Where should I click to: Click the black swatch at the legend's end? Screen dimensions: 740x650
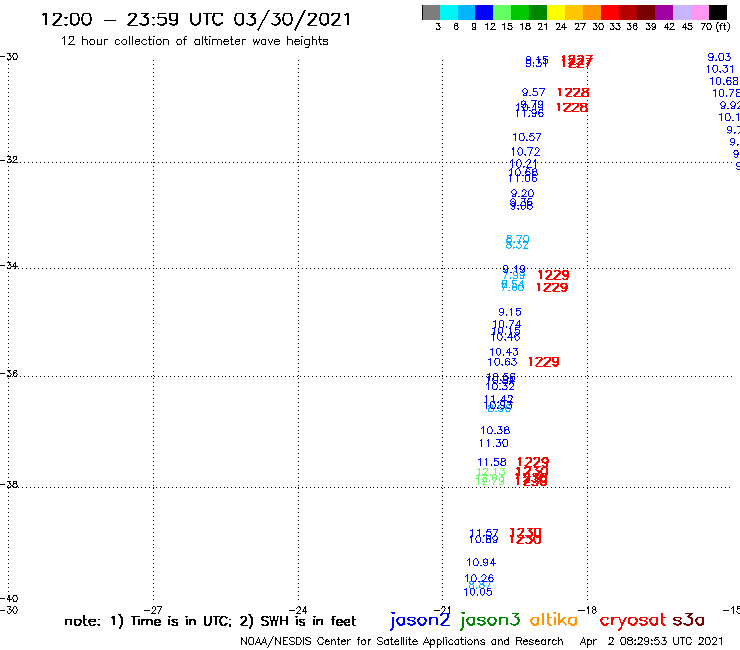click(x=717, y=12)
